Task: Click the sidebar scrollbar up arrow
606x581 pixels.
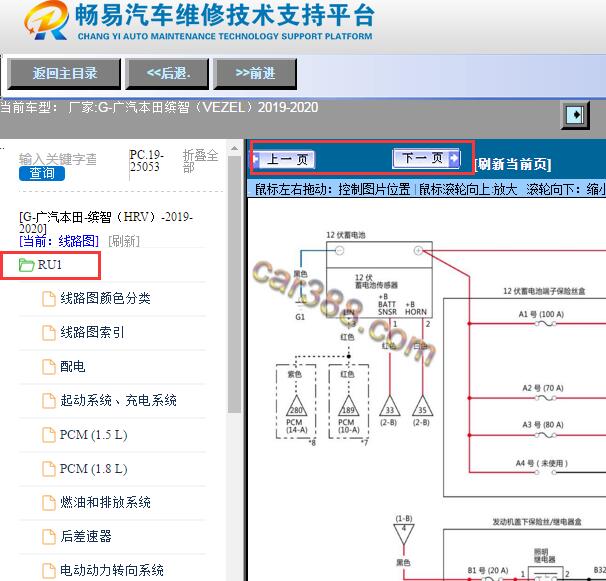Action: (234, 148)
